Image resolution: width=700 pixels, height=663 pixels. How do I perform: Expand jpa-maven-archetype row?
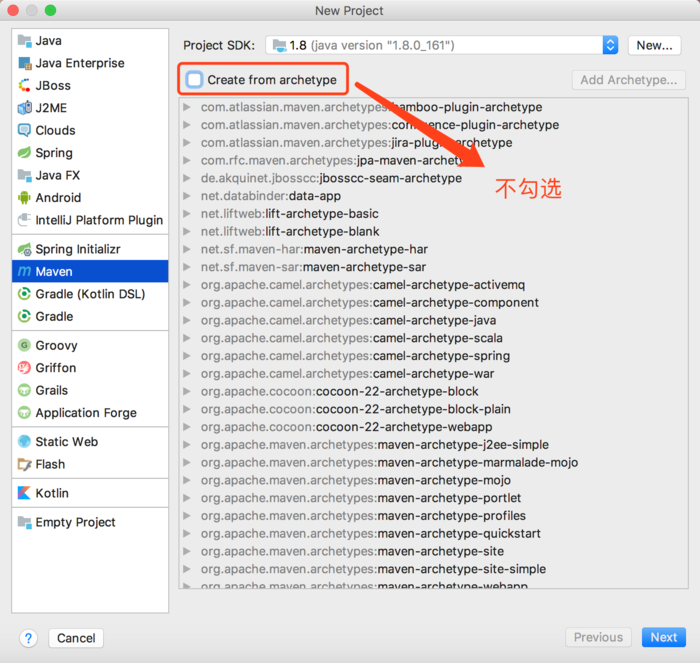click(187, 160)
